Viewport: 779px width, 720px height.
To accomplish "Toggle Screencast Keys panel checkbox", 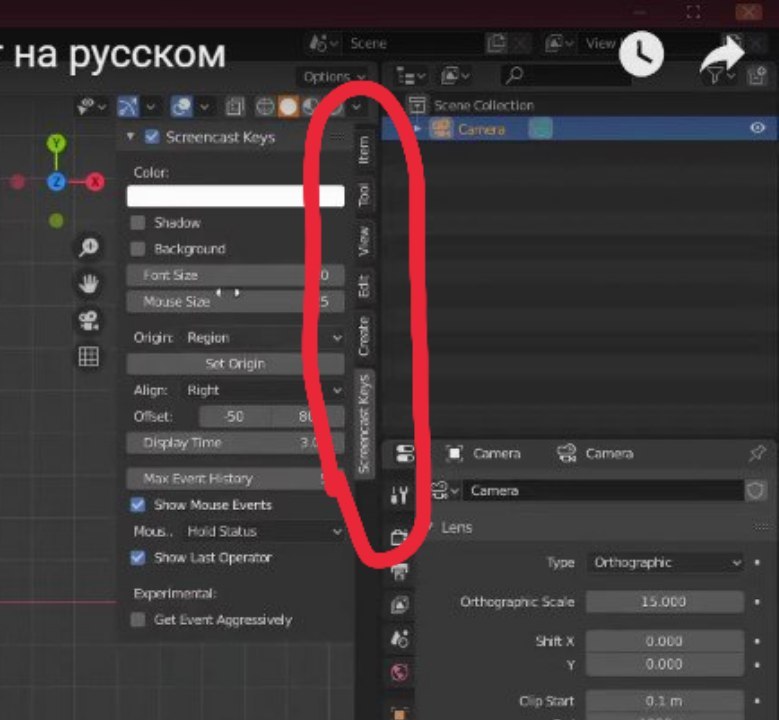I will (x=152, y=137).
